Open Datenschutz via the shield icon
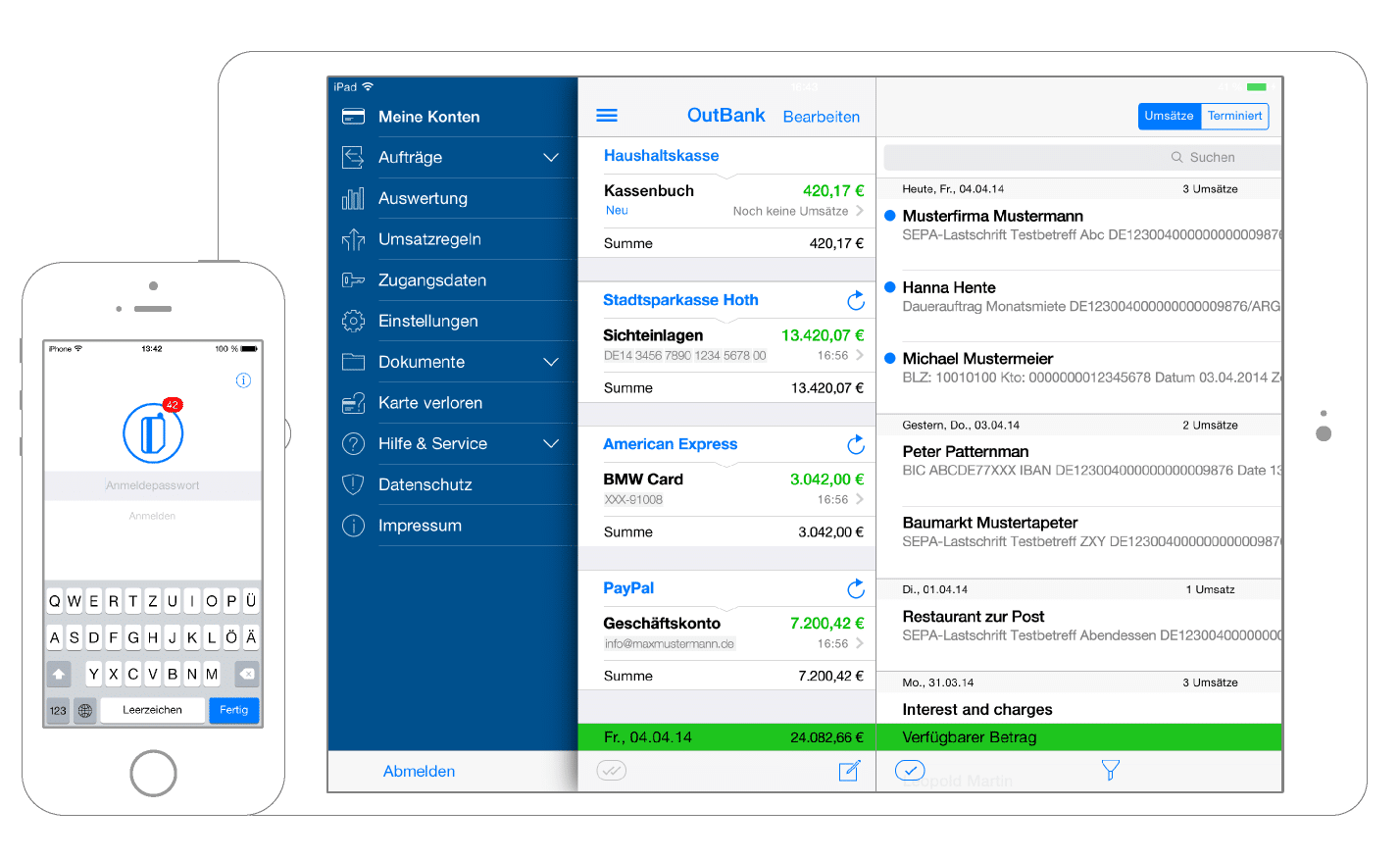Viewport: 1400px width, 859px height. pyautogui.click(x=353, y=484)
